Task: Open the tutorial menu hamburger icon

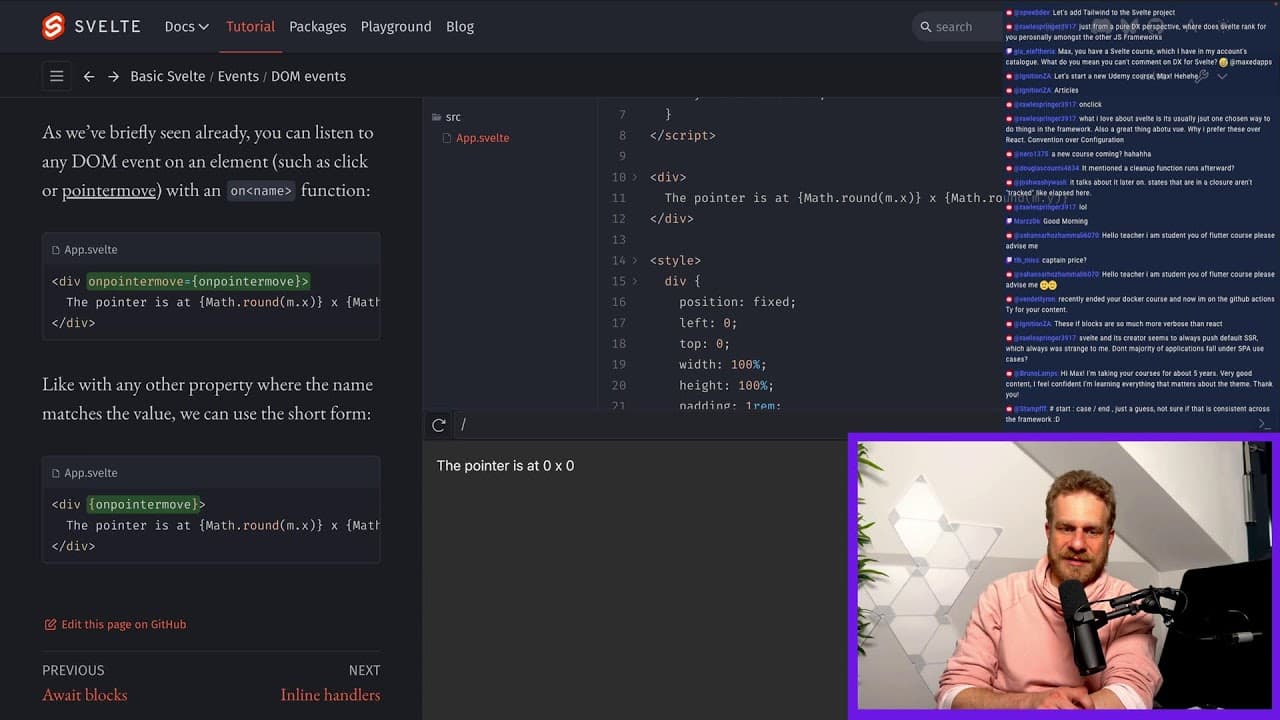Action: (x=57, y=76)
